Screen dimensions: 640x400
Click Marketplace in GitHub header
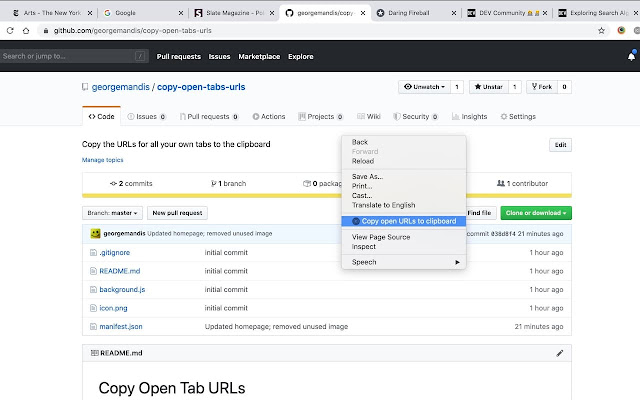pos(259,57)
